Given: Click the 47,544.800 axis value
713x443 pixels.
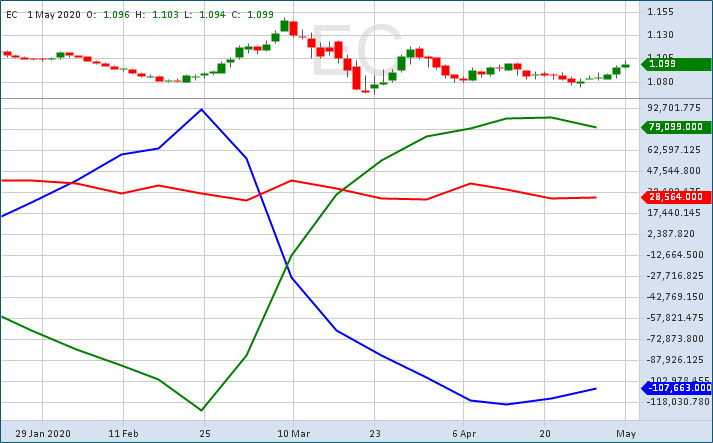Looking at the screenshot, I should tap(674, 171).
